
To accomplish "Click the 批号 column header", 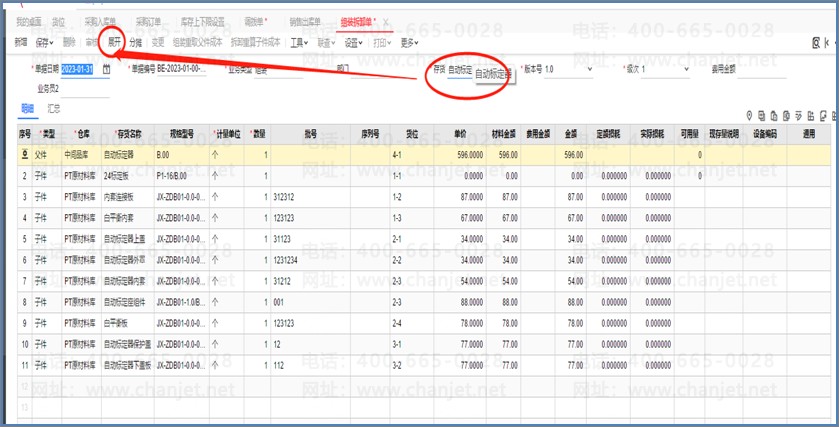I will [x=311, y=134].
